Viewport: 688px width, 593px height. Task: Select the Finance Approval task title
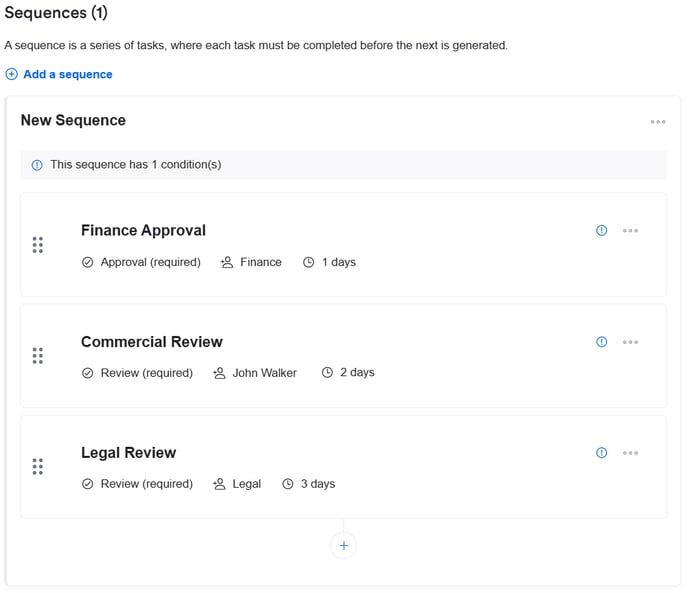[x=143, y=230]
